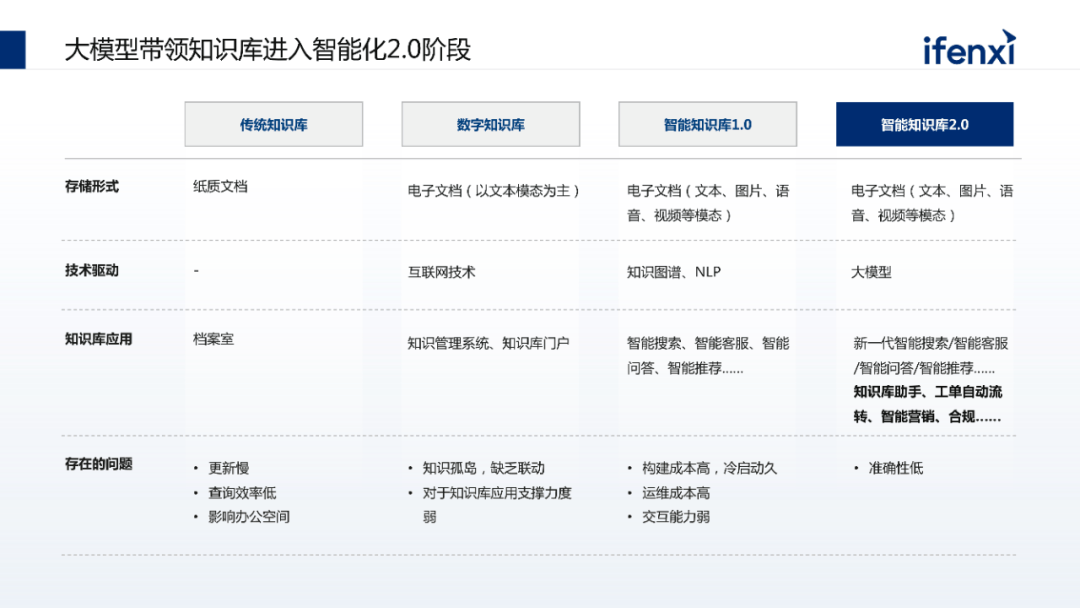
Task: Select the 数字知识库 column header
Action: (490, 125)
